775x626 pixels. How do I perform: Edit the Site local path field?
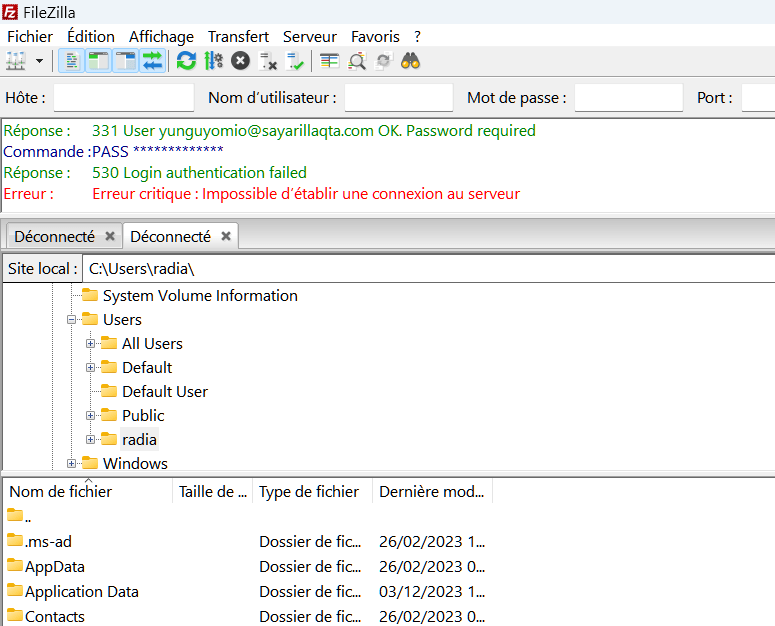click(429, 269)
